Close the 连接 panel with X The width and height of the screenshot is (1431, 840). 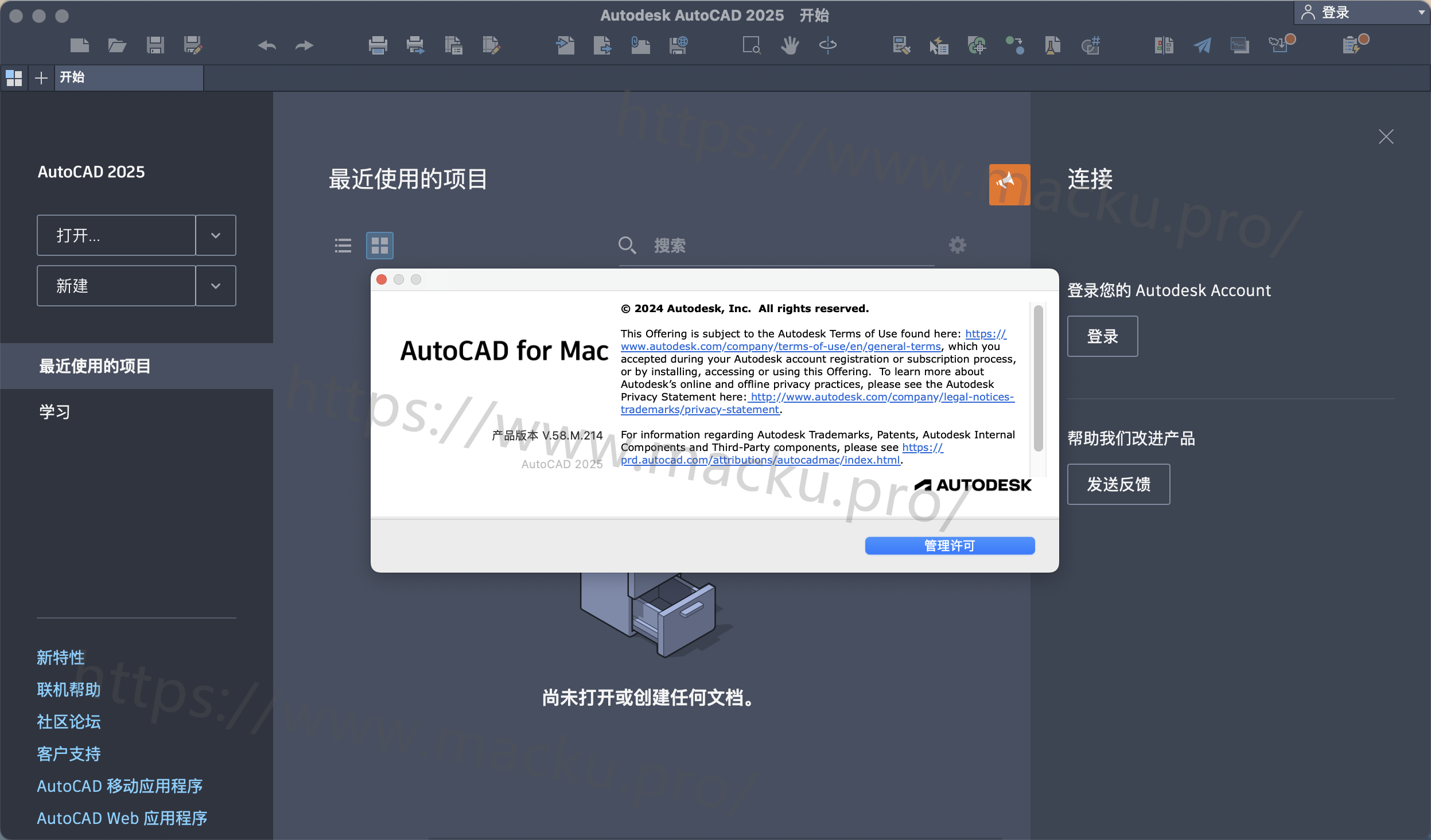(1386, 137)
